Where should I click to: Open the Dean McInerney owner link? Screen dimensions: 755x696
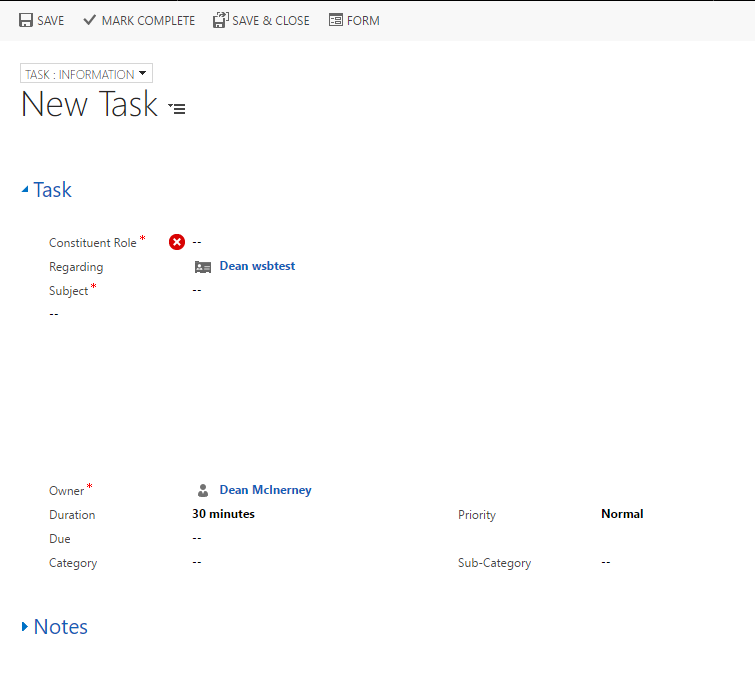265,490
